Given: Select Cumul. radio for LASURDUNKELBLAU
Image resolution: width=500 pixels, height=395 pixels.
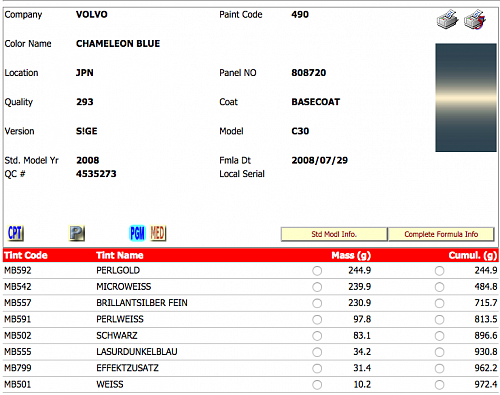Looking at the screenshot, I should [439, 352].
